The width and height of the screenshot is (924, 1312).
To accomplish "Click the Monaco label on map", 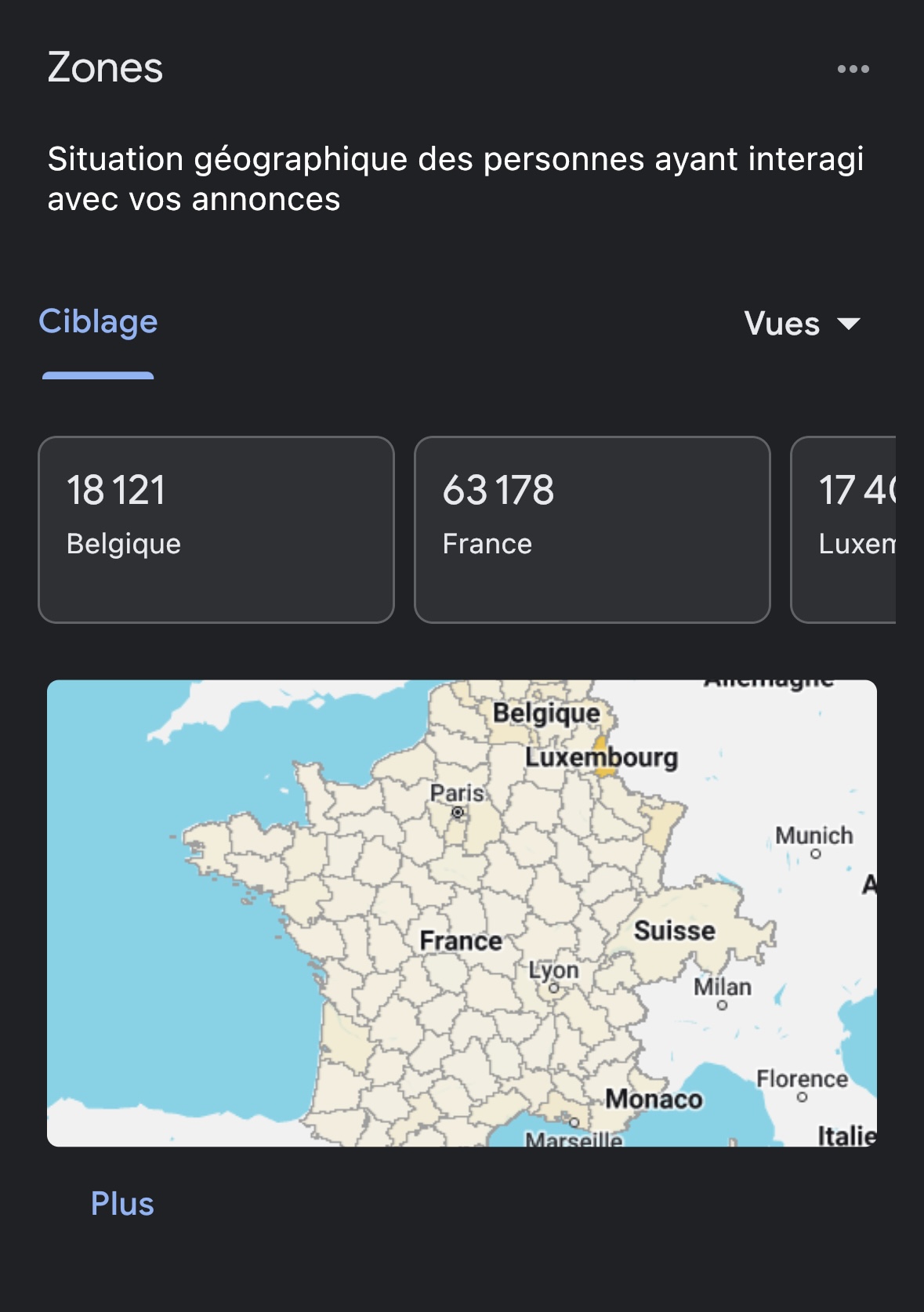I will click(x=654, y=1099).
